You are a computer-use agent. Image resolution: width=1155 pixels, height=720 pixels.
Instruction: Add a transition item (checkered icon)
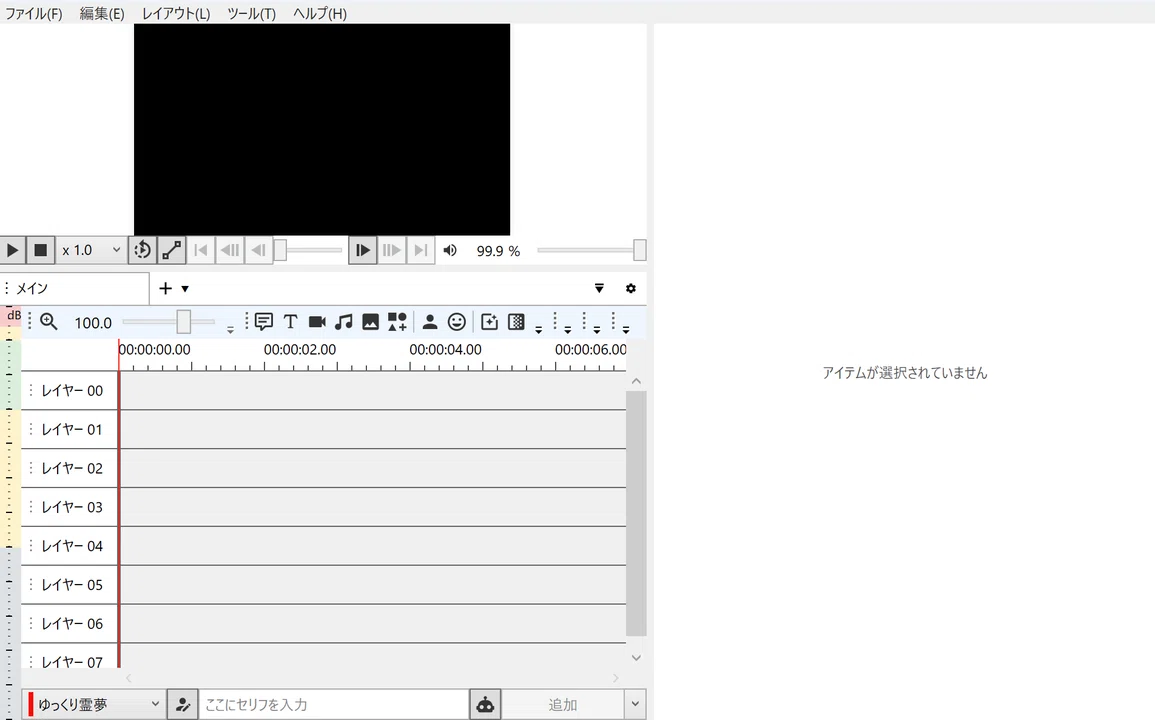click(516, 322)
